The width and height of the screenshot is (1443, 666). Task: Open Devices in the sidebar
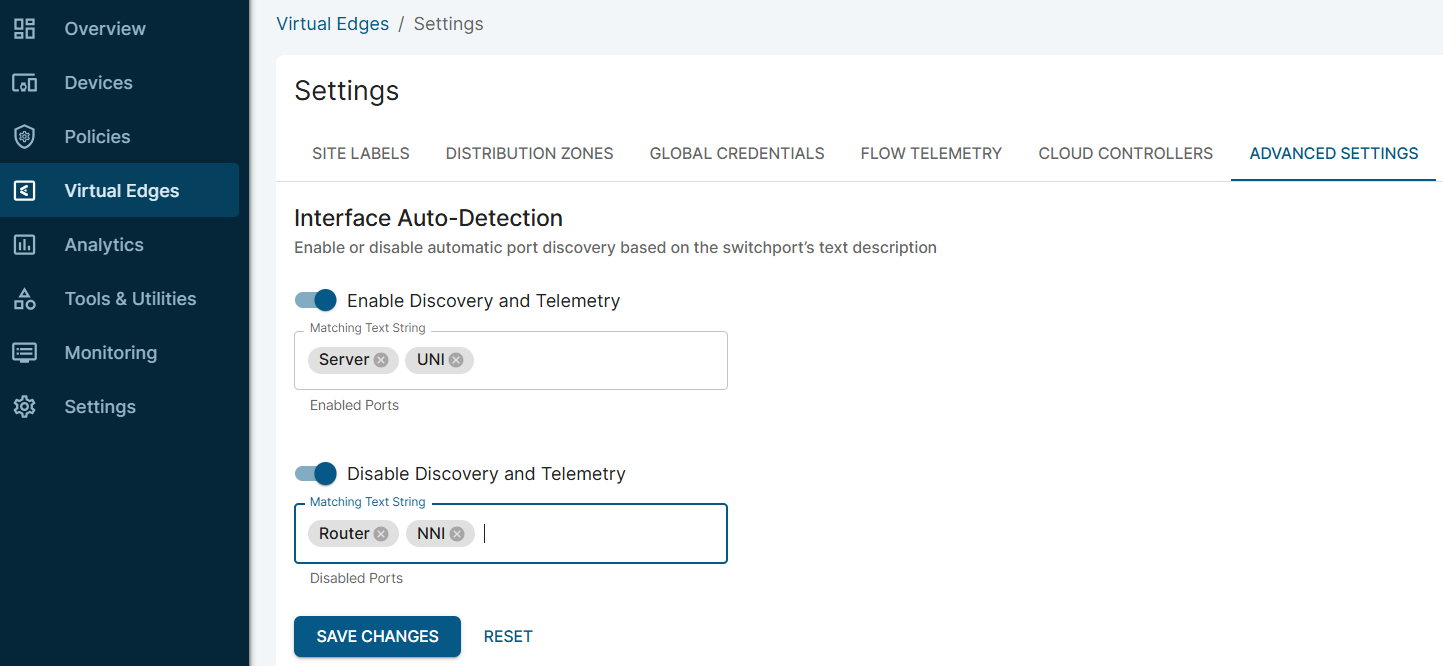(119, 83)
